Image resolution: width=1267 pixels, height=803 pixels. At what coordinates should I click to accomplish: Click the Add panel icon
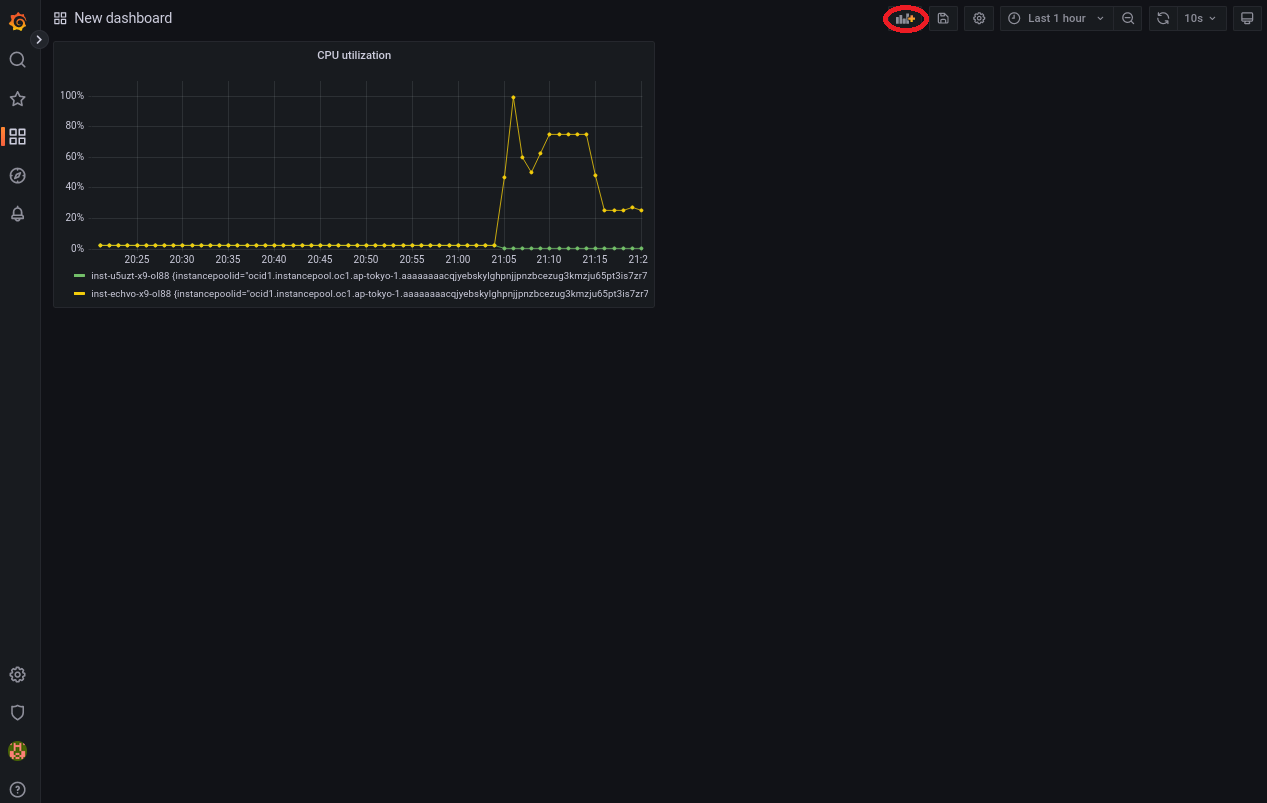[x=905, y=18]
